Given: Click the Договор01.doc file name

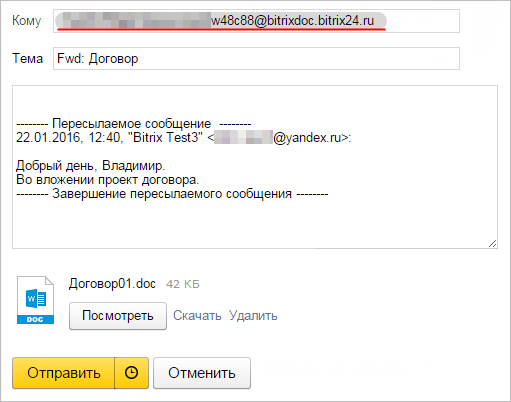Looking at the screenshot, I should pyautogui.click(x=112, y=284).
